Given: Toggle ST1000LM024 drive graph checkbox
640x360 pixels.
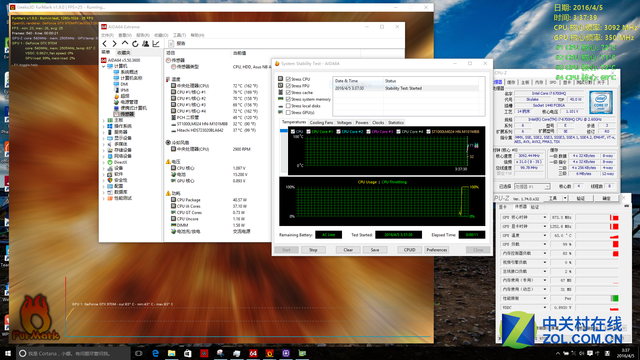Looking at the screenshot, I should click(428, 131).
